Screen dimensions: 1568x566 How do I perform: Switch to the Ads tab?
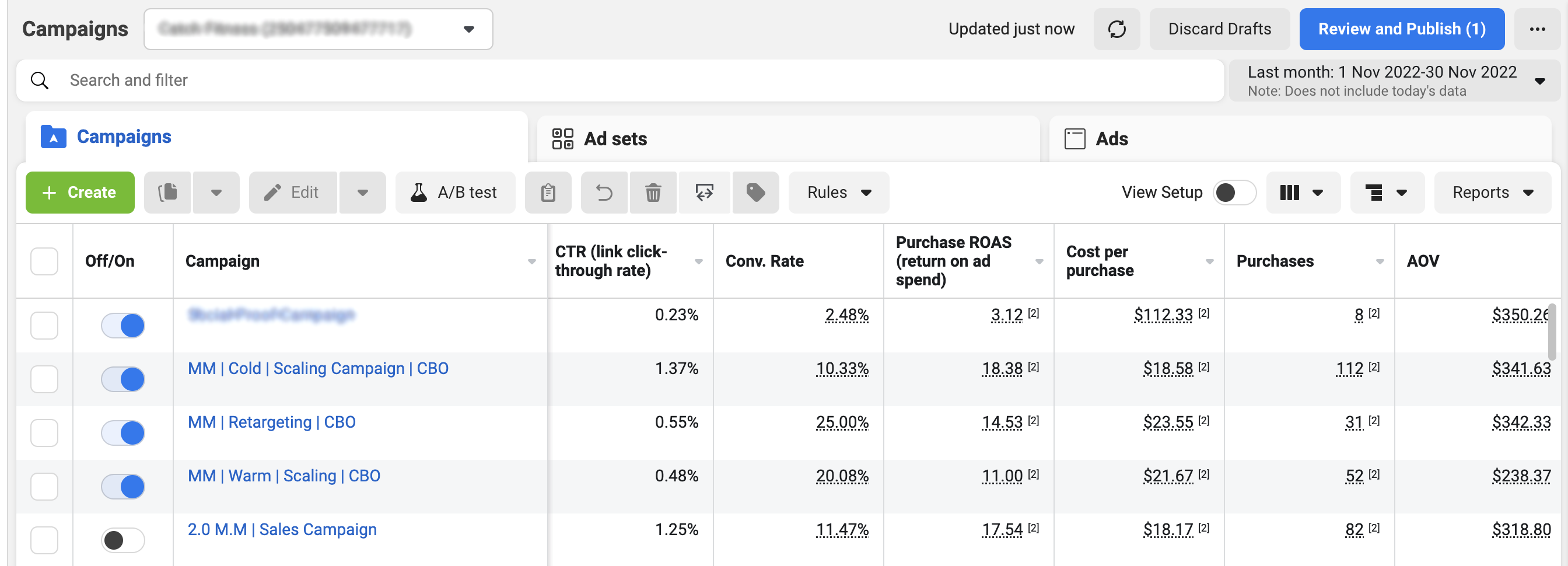(x=1111, y=139)
